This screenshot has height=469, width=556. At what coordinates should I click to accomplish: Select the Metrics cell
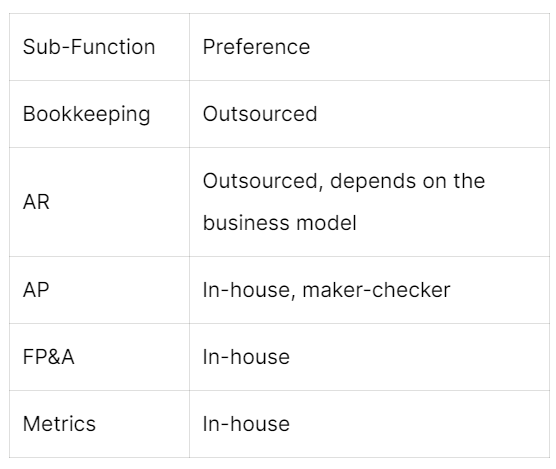pyautogui.click(x=99, y=424)
